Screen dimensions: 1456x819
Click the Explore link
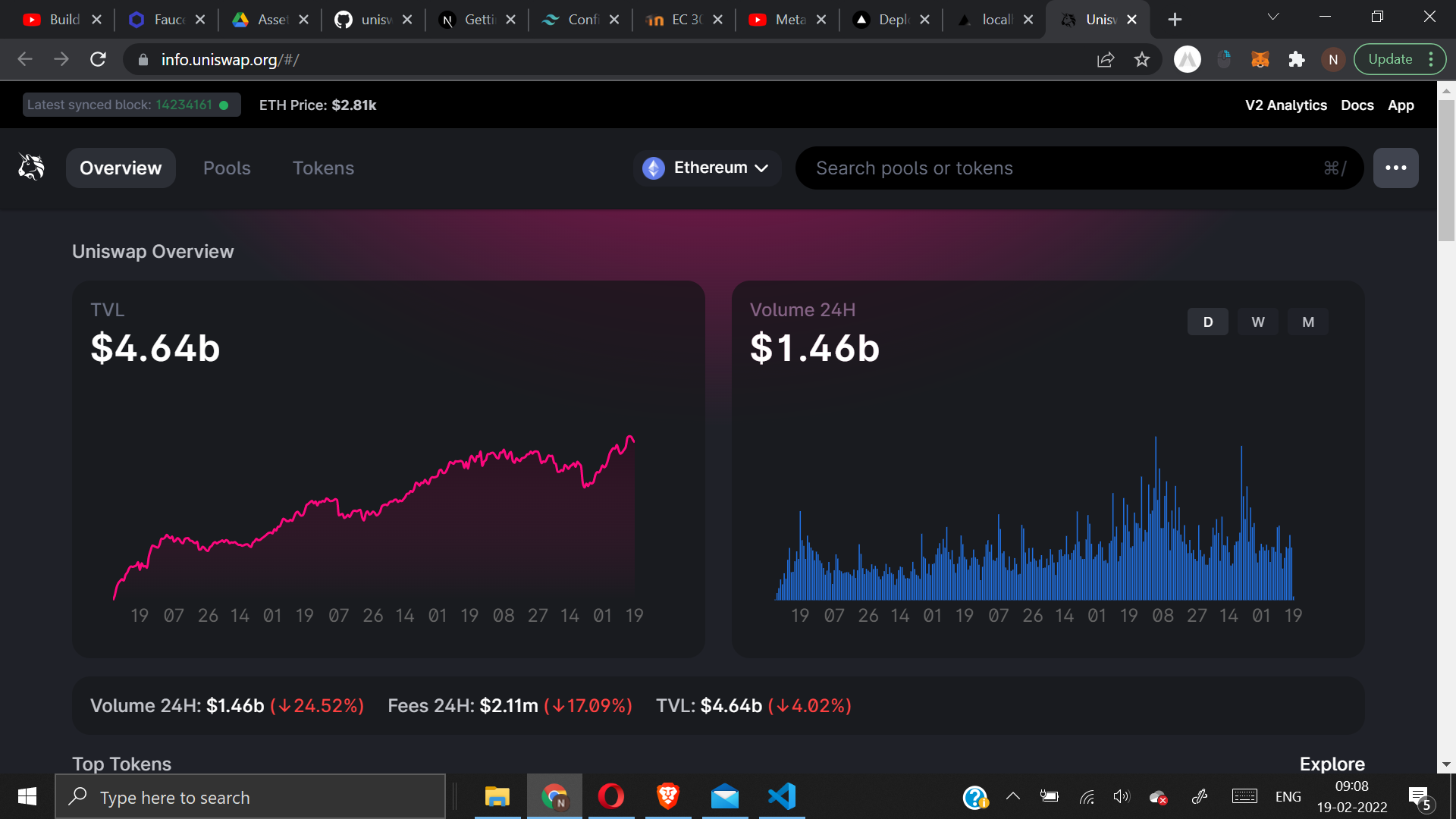coord(1332,764)
